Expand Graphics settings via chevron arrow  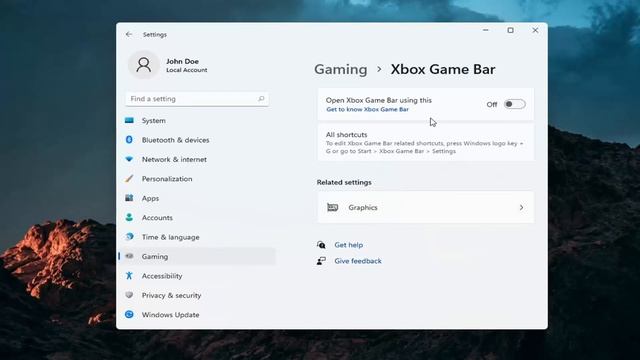click(521, 208)
